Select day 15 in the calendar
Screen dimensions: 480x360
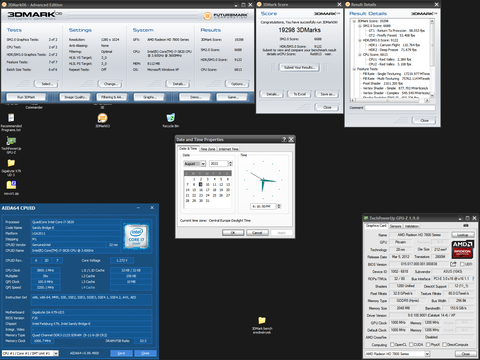tap(194, 190)
